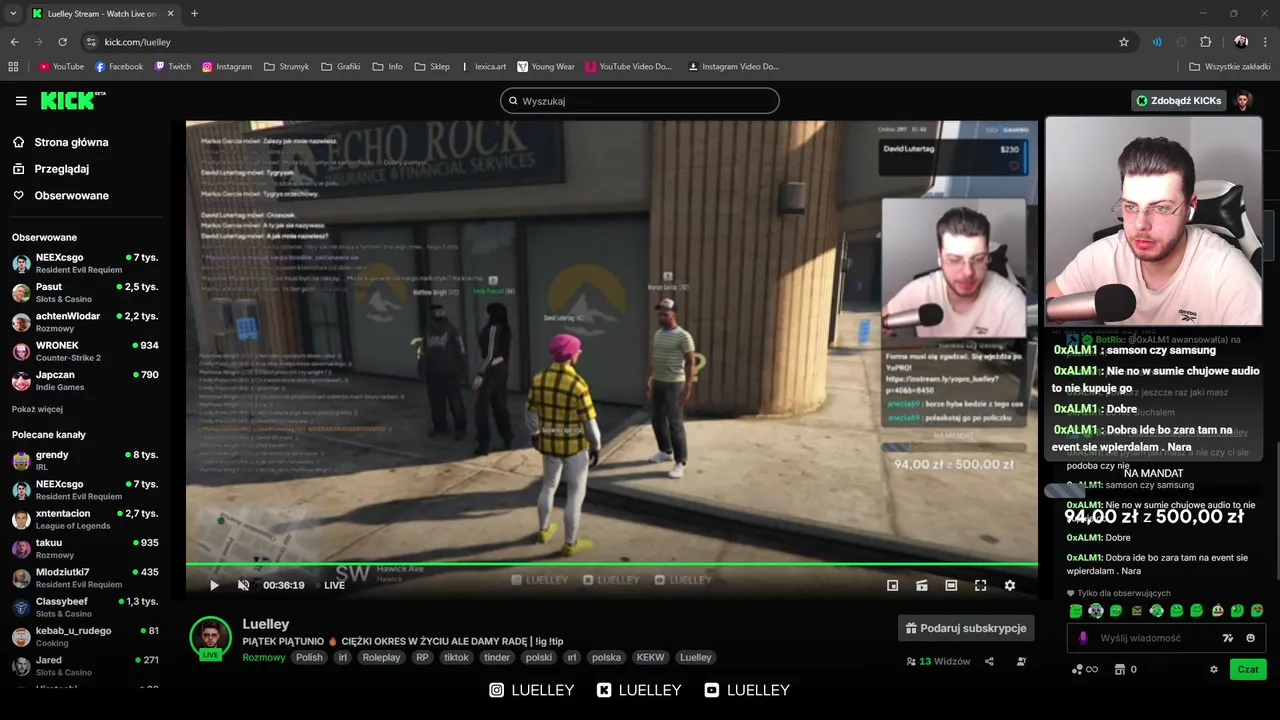Open the emoji picker smiley in chat box
Viewport: 1280px width, 720px height.
(1250, 638)
